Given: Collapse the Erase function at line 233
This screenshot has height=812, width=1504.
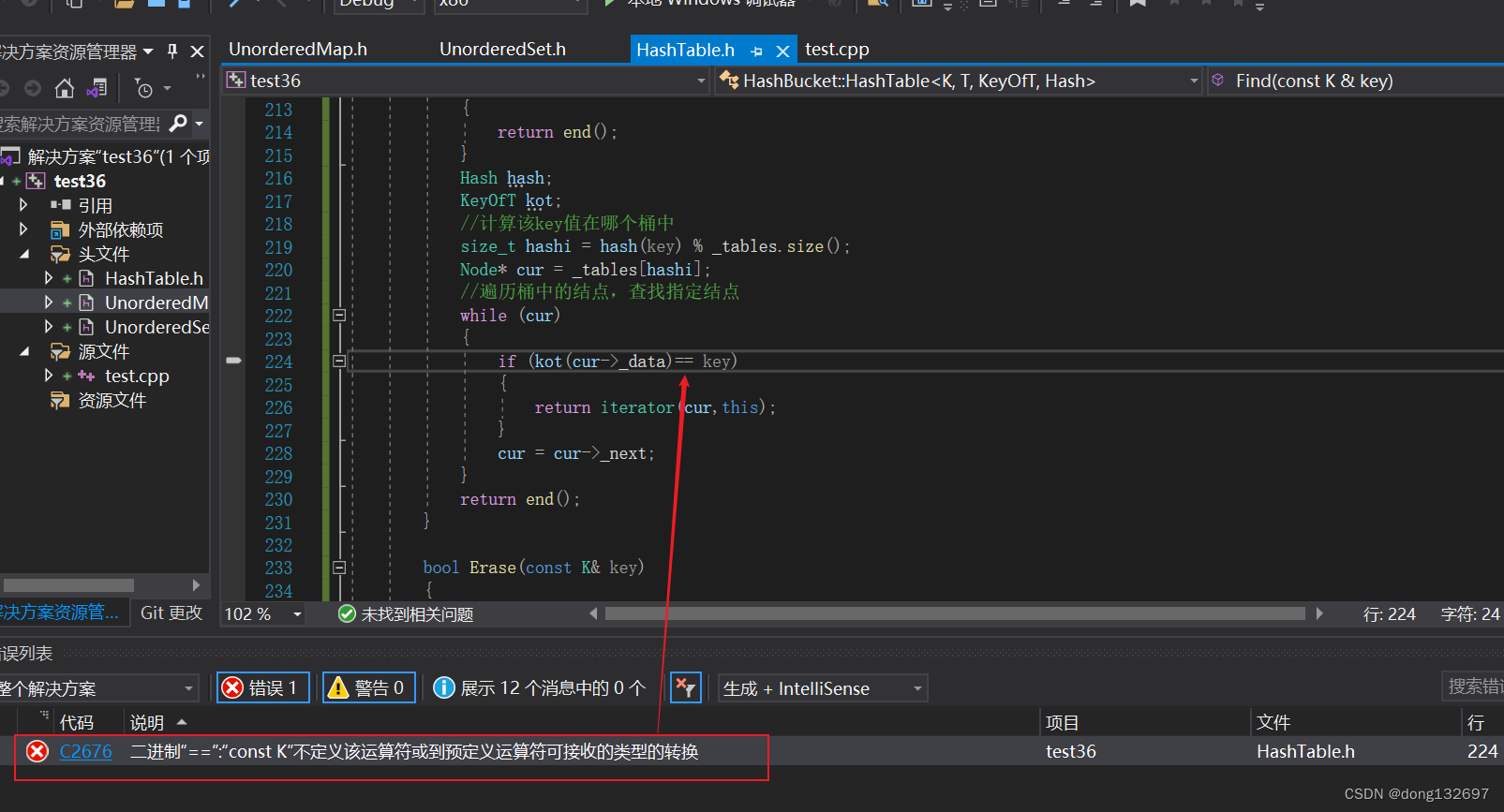Looking at the screenshot, I should coord(339,568).
